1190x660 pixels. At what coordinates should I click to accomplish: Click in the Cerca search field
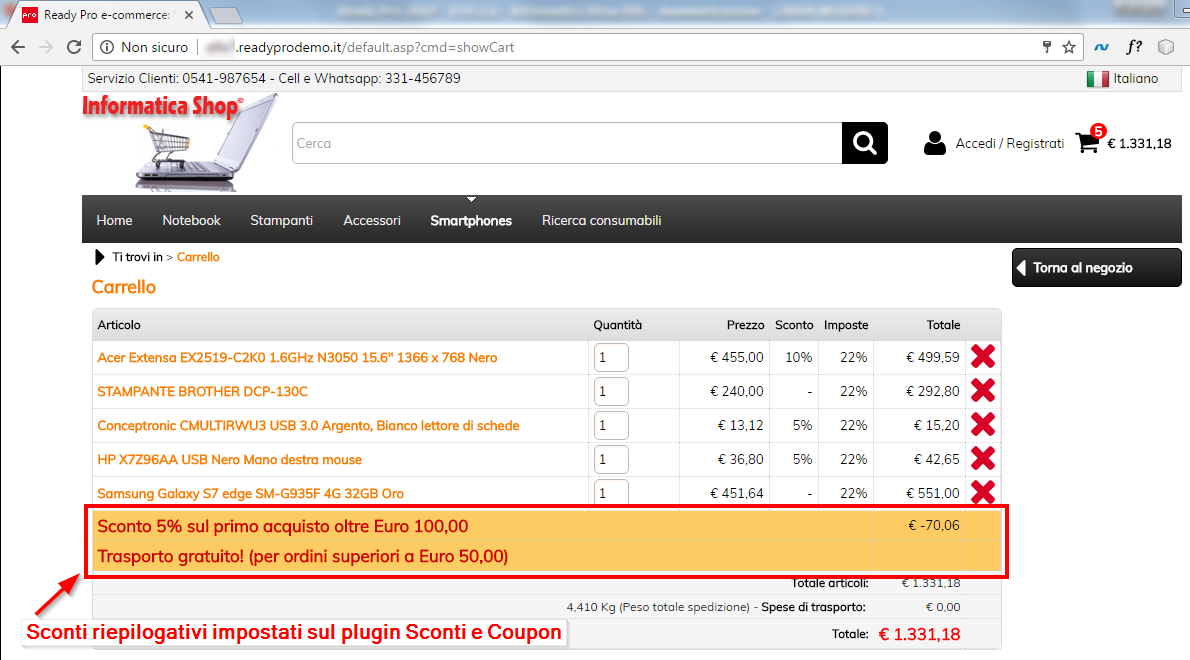point(567,143)
